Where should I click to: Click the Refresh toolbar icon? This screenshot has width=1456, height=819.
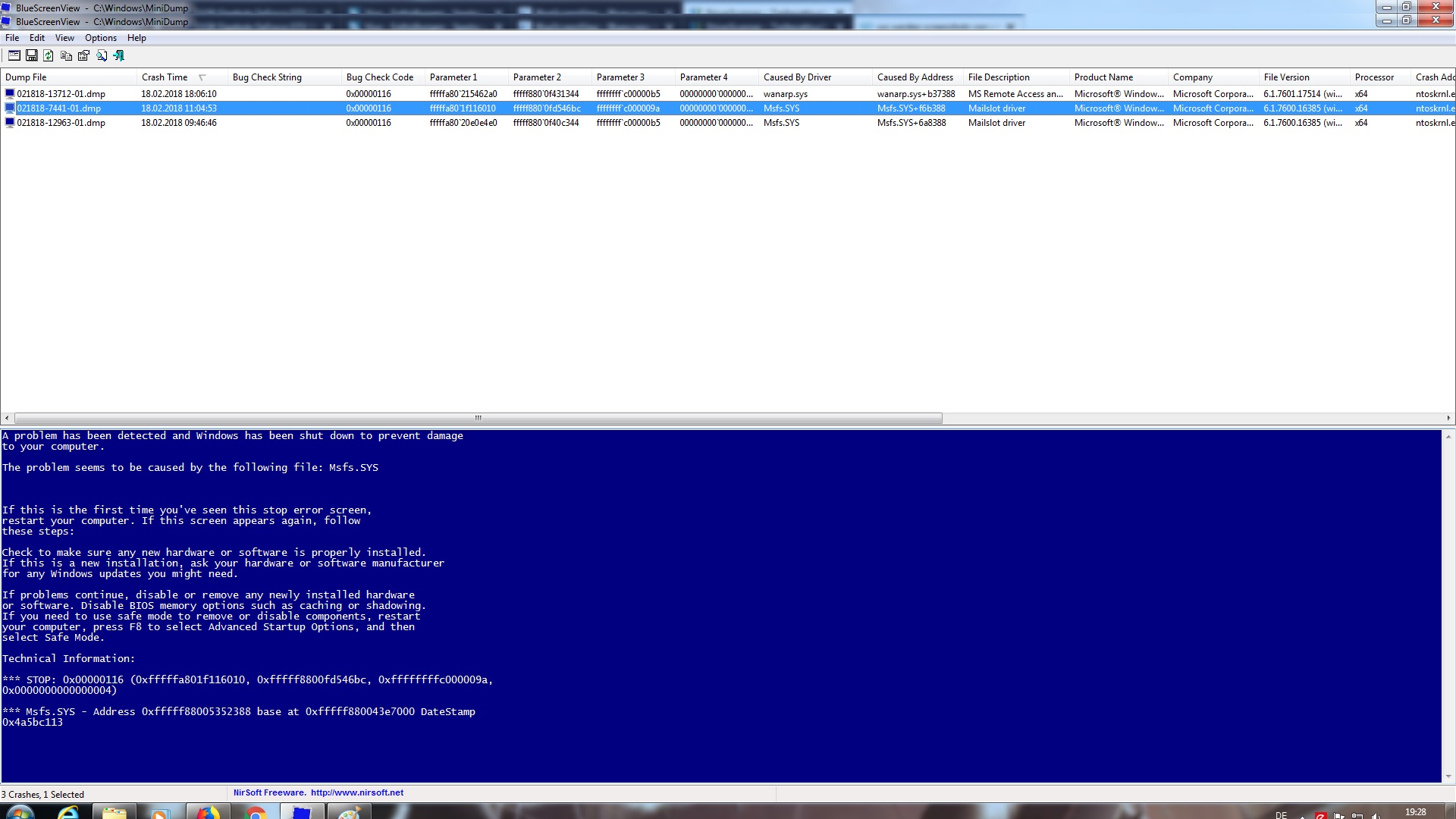[x=49, y=55]
